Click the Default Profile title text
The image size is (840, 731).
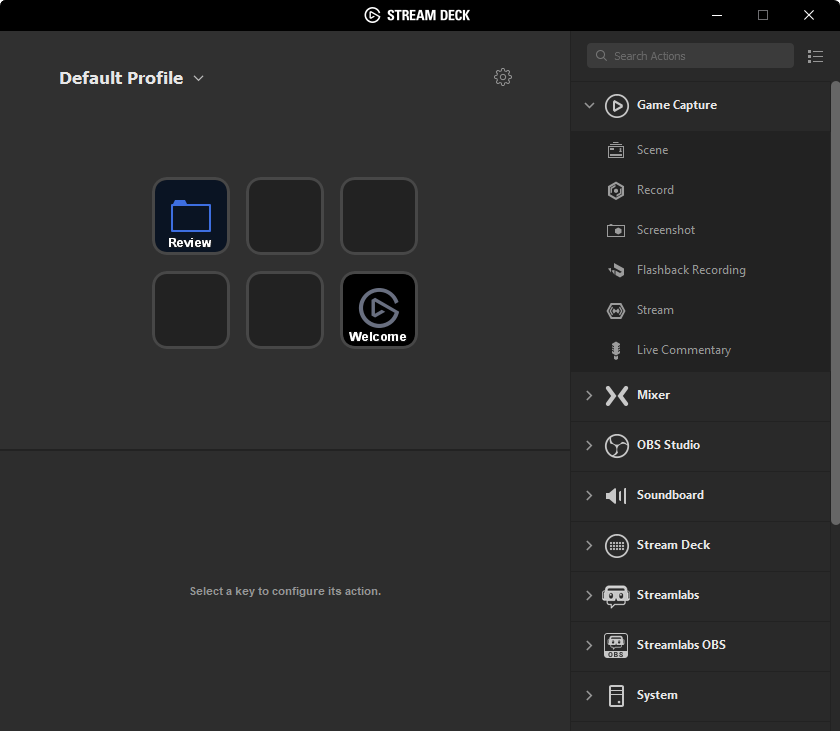(121, 78)
